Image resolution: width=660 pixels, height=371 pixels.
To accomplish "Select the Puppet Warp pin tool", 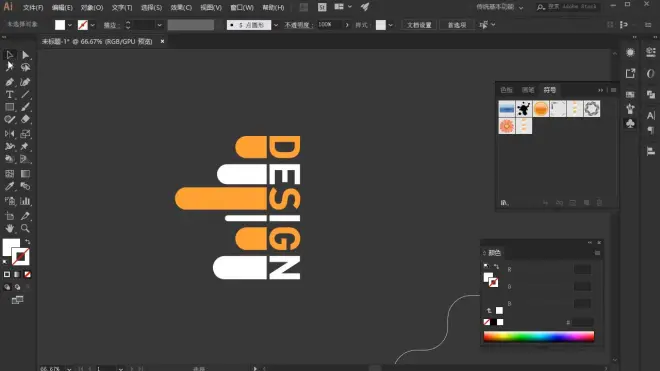I will click(25, 147).
